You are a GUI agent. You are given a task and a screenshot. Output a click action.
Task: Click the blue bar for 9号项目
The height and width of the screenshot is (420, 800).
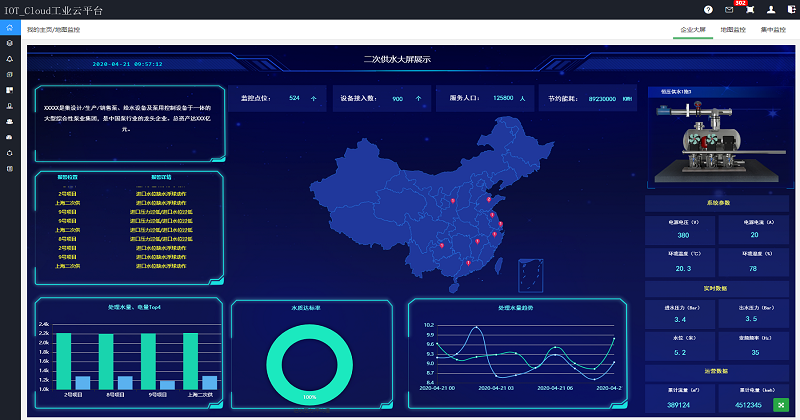(x=167, y=385)
